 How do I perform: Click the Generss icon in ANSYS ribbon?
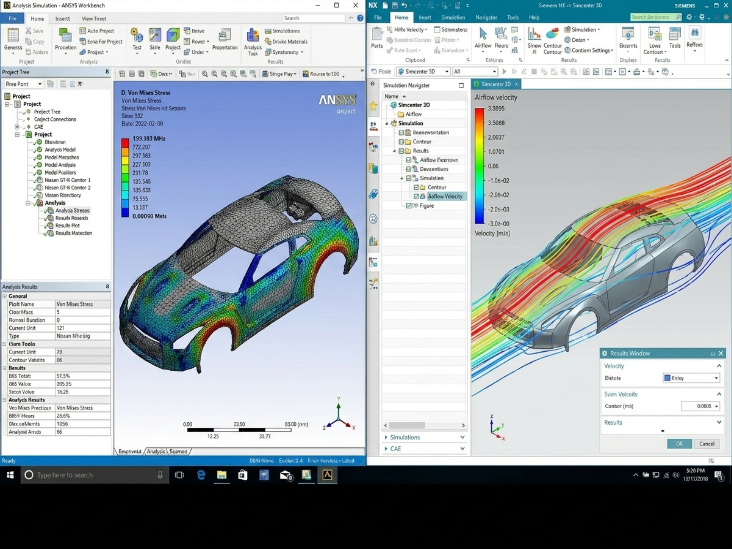tap(13, 39)
